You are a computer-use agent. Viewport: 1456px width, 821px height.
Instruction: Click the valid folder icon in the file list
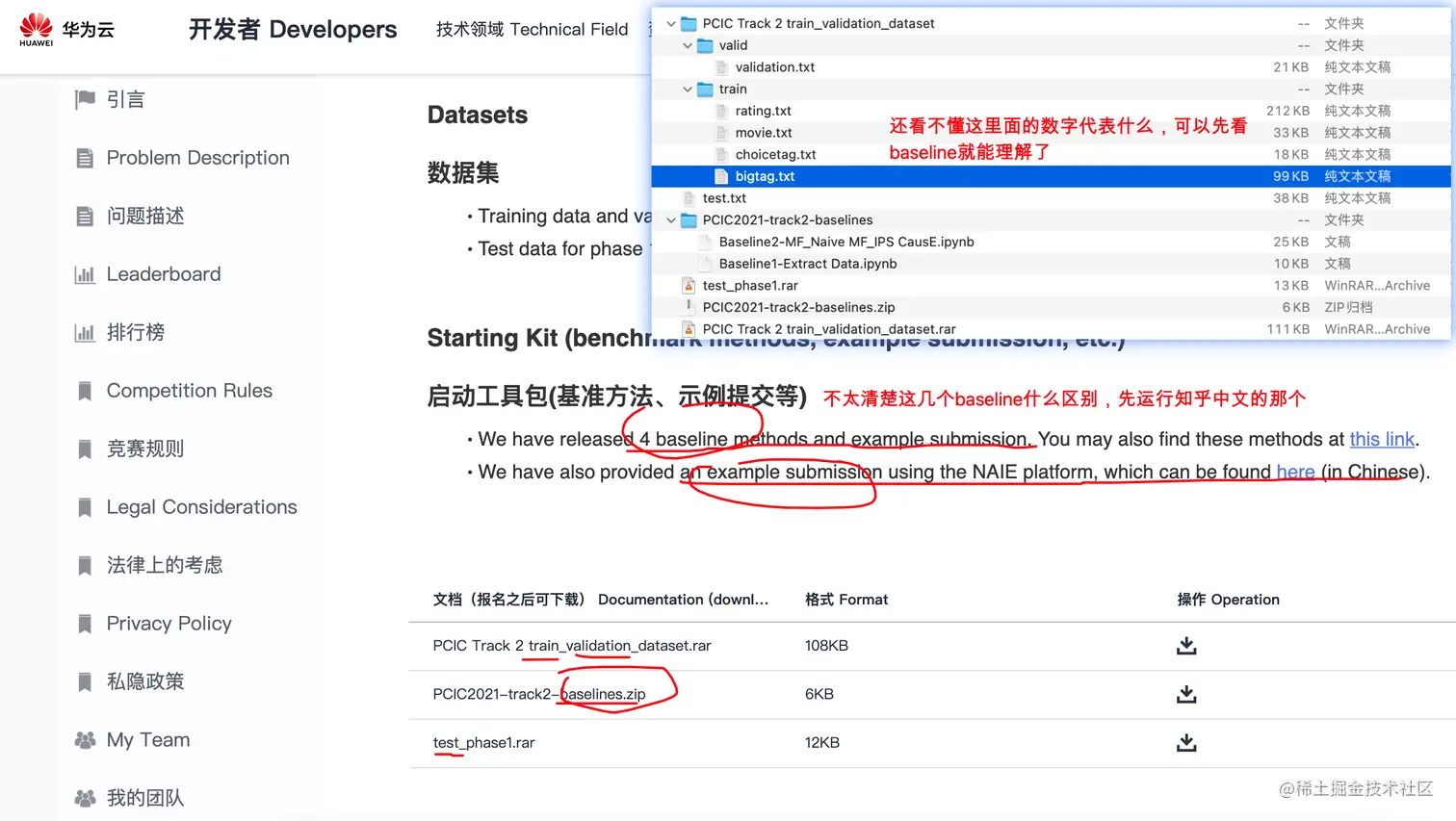[x=705, y=45]
